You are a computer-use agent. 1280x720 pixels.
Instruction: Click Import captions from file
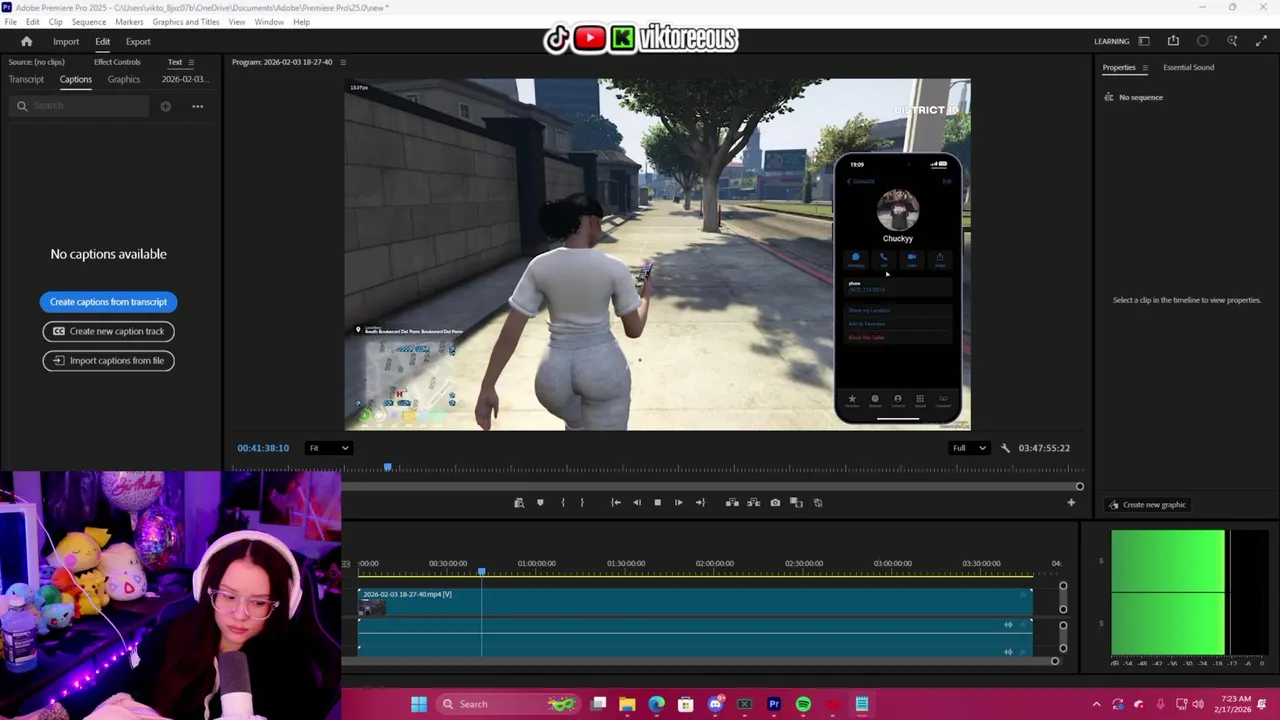pos(108,360)
